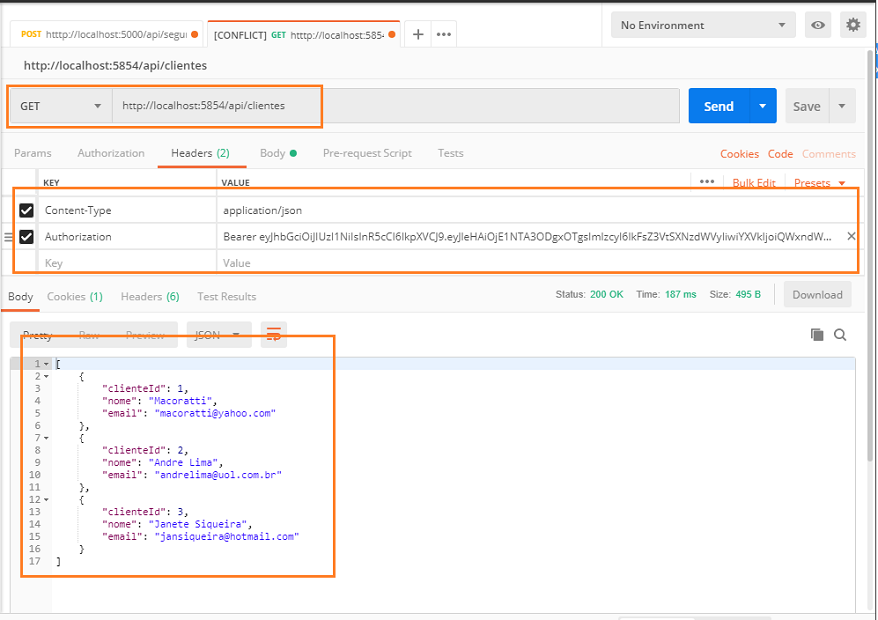
Task: Click the vertical scrollbar on the right
Action: pos(871,255)
